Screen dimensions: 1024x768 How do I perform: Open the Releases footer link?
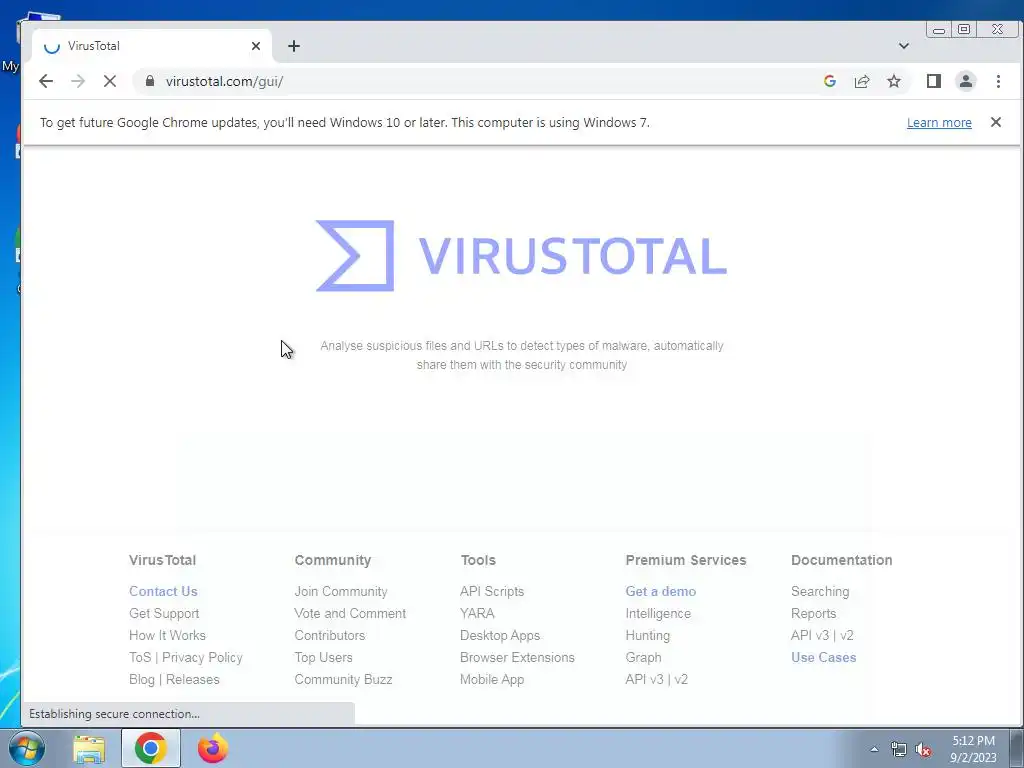click(193, 679)
